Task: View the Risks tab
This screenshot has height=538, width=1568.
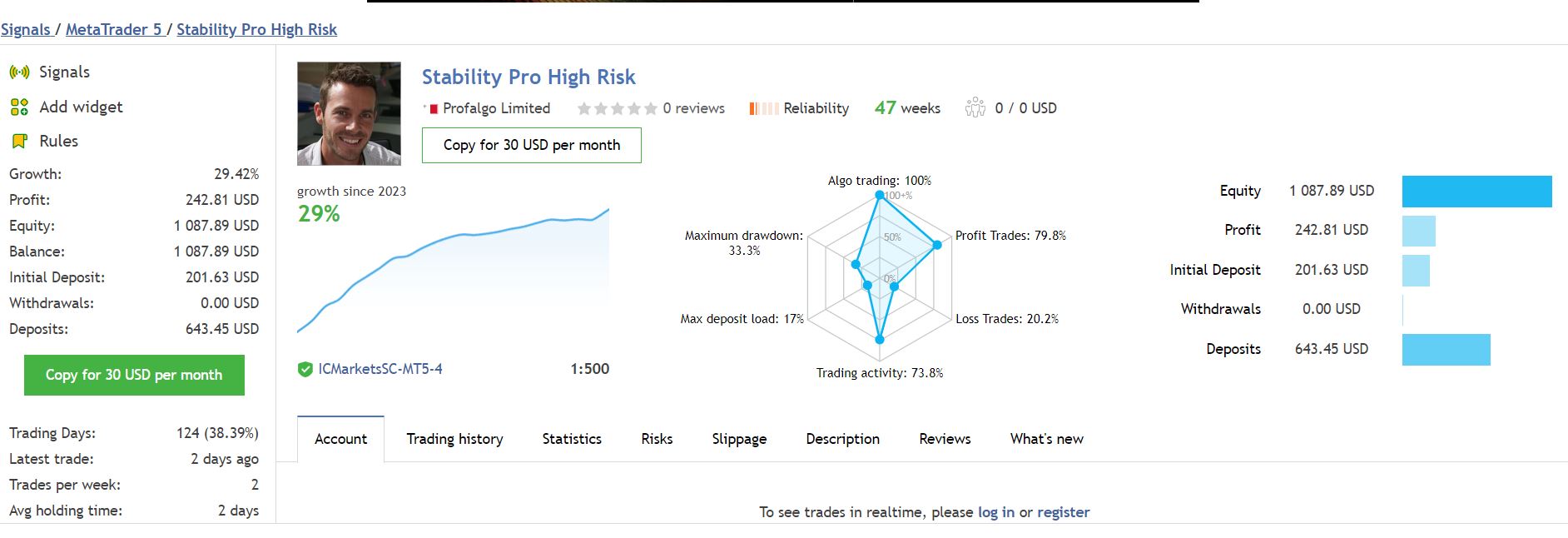Action: pos(657,439)
